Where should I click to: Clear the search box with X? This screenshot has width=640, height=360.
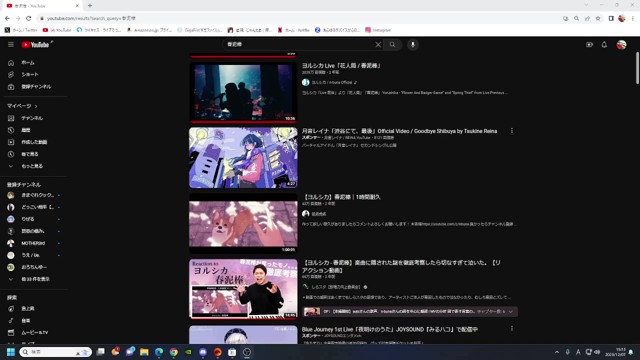(378, 44)
